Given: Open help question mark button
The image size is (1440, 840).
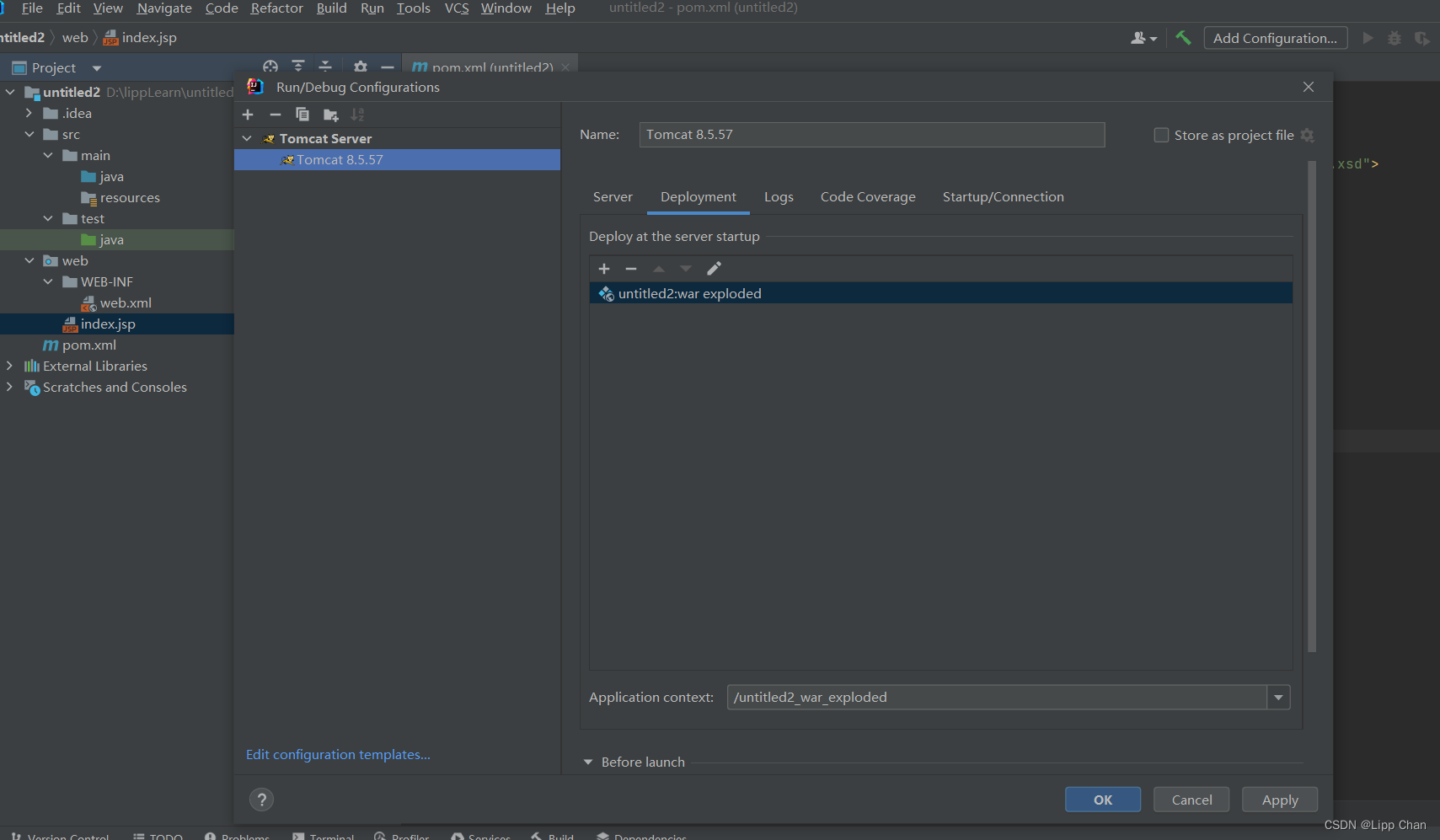Looking at the screenshot, I should pyautogui.click(x=262, y=800).
